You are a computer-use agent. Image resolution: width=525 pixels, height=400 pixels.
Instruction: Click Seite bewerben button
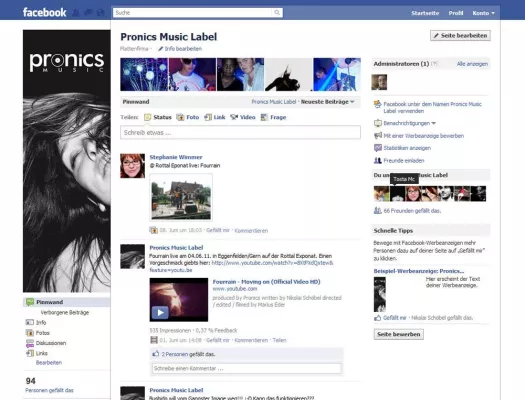click(x=398, y=334)
